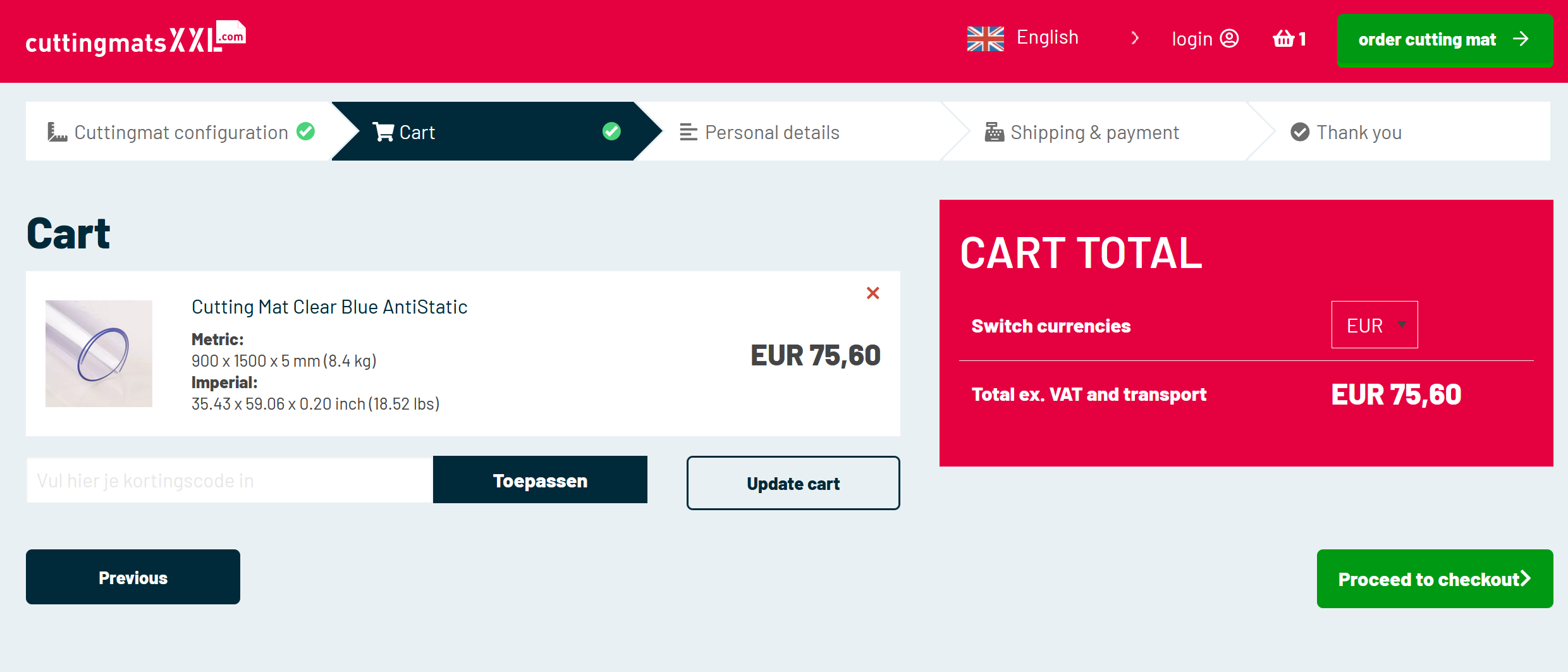Click green check next to Cuttingmat configuration
Viewport: 1568px width, 672px height.
tap(306, 131)
